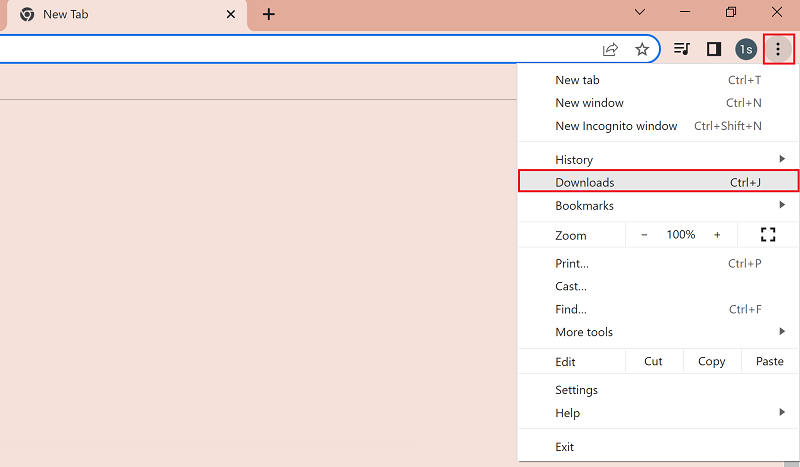
Task: Open the tab search chevron
Action: coord(639,12)
